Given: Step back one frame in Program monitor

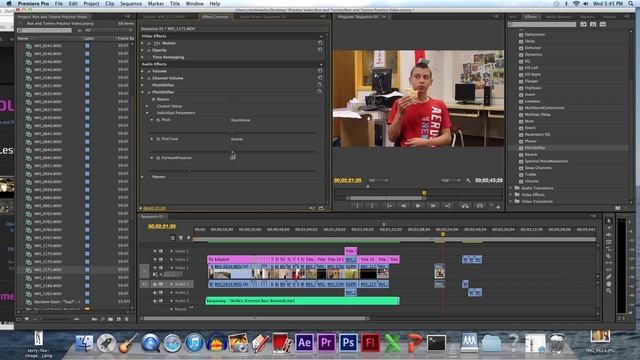Looking at the screenshot, I should click(403, 206).
